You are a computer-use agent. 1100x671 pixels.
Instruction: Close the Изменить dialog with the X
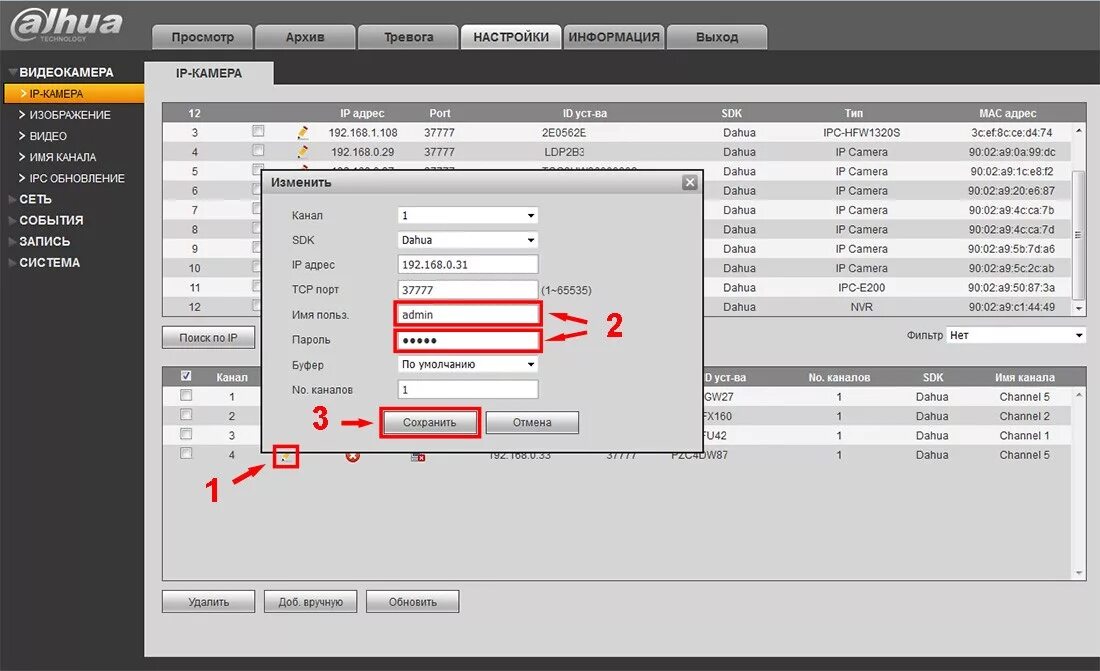coord(690,182)
